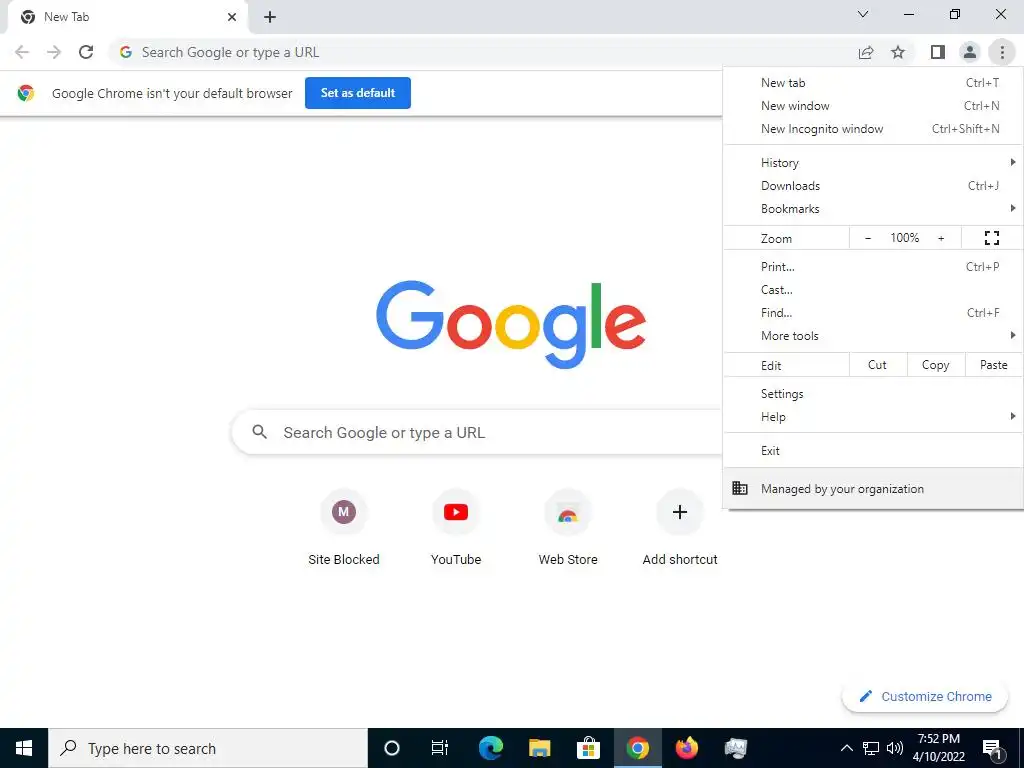
Task: Reload the page with refresh icon
Action: tap(86, 52)
